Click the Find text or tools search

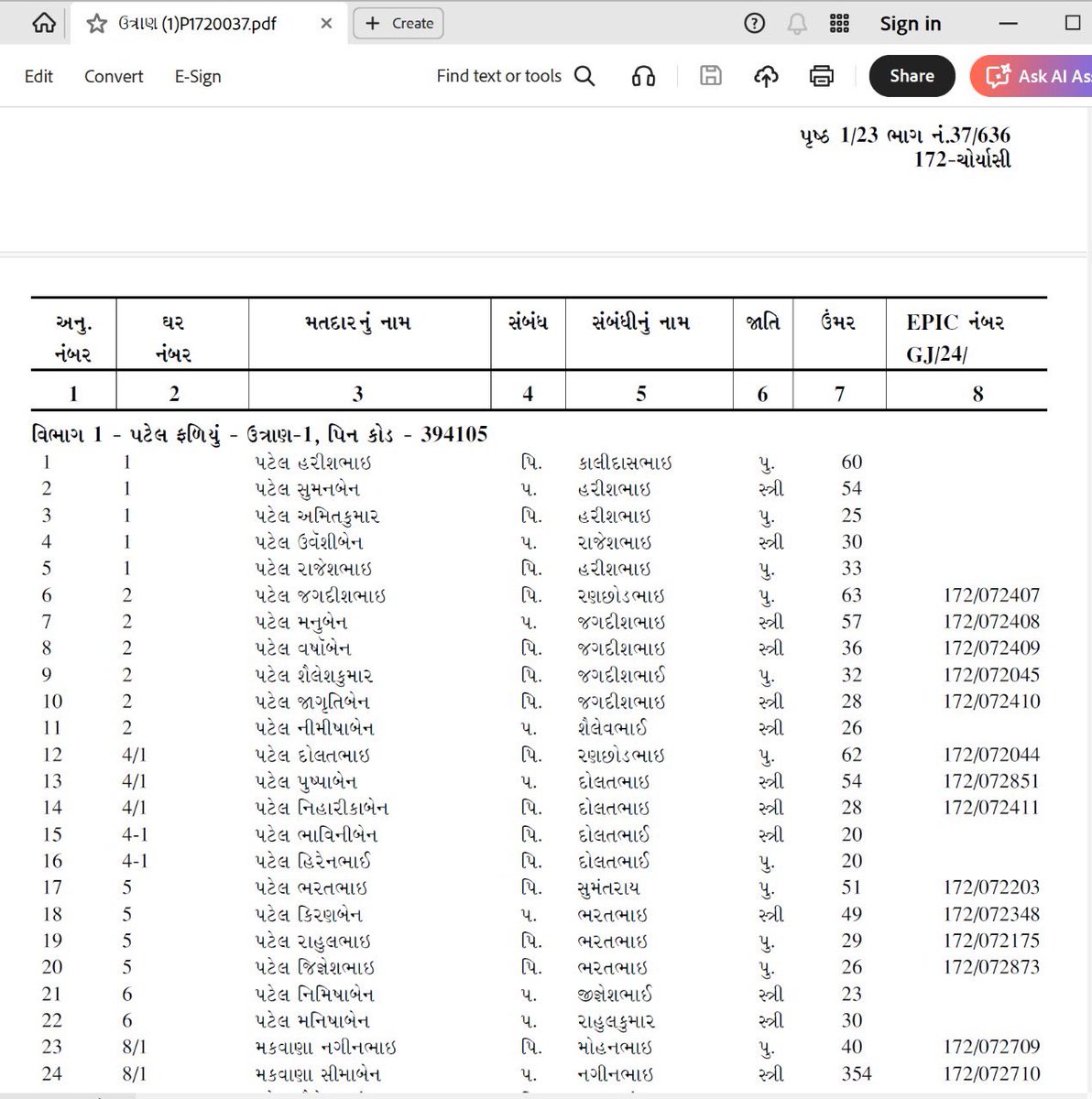click(498, 76)
